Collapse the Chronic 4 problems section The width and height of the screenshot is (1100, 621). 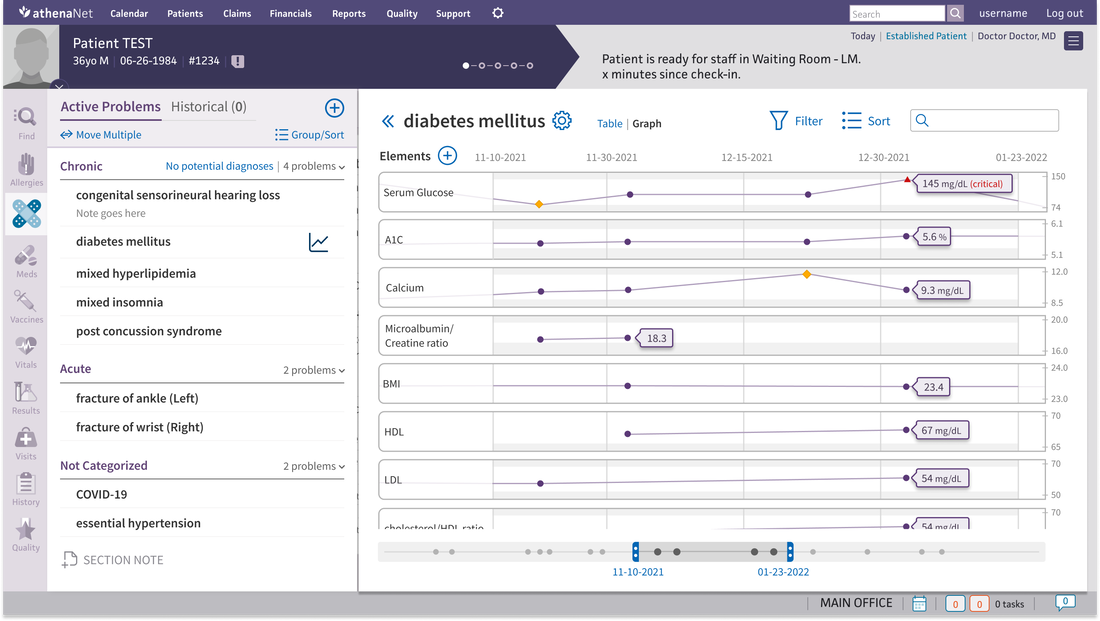pyautogui.click(x=314, y=167)
